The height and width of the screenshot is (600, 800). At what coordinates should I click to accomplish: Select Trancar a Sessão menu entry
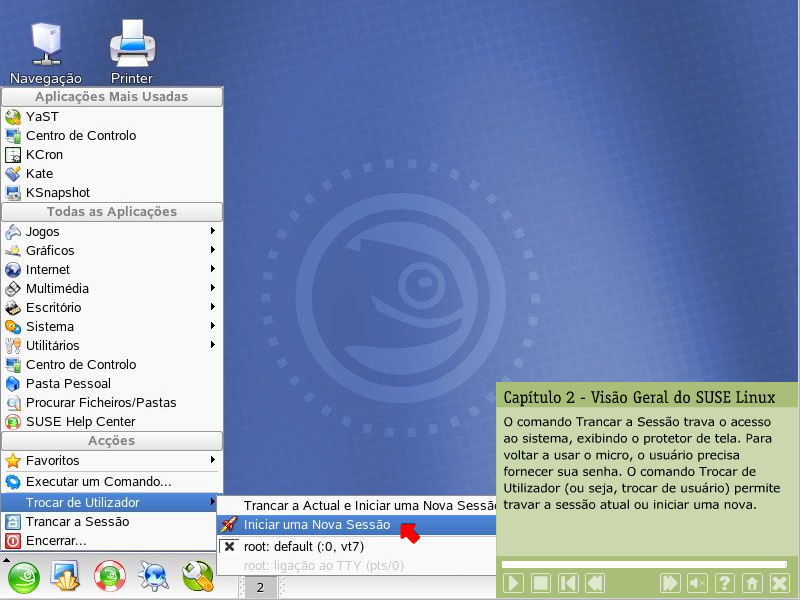point(77,521)
